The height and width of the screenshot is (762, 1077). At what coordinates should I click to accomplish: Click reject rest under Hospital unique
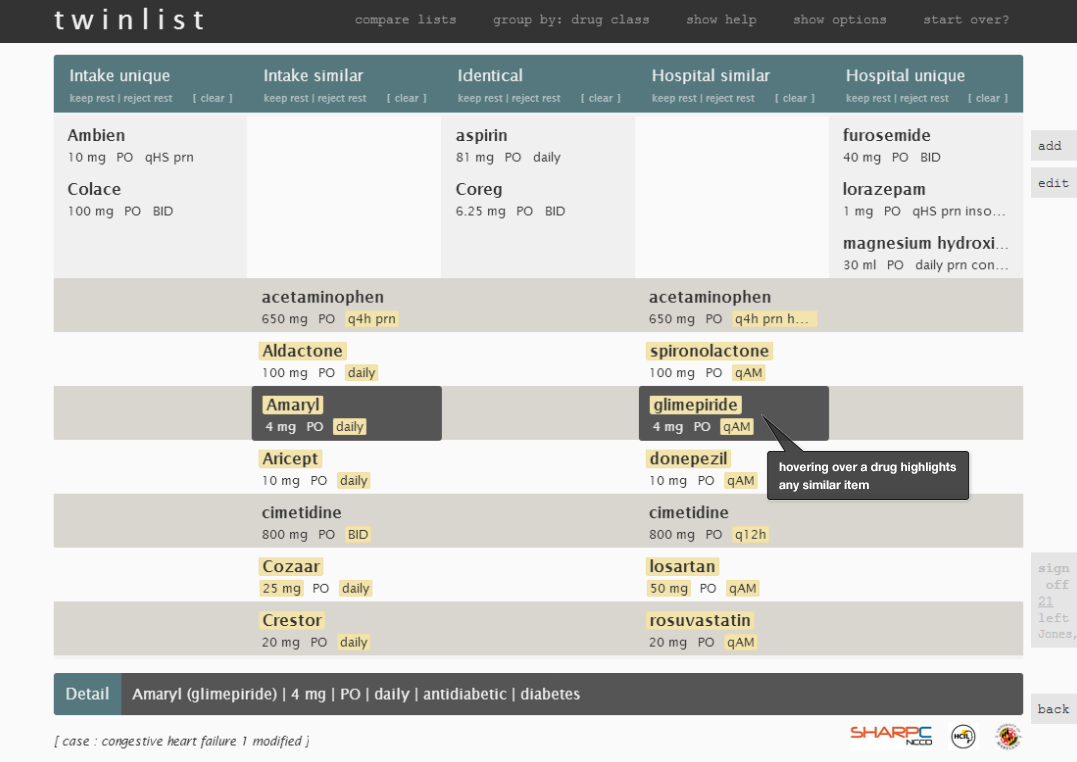pyautogui.click(x=925, y=98)
